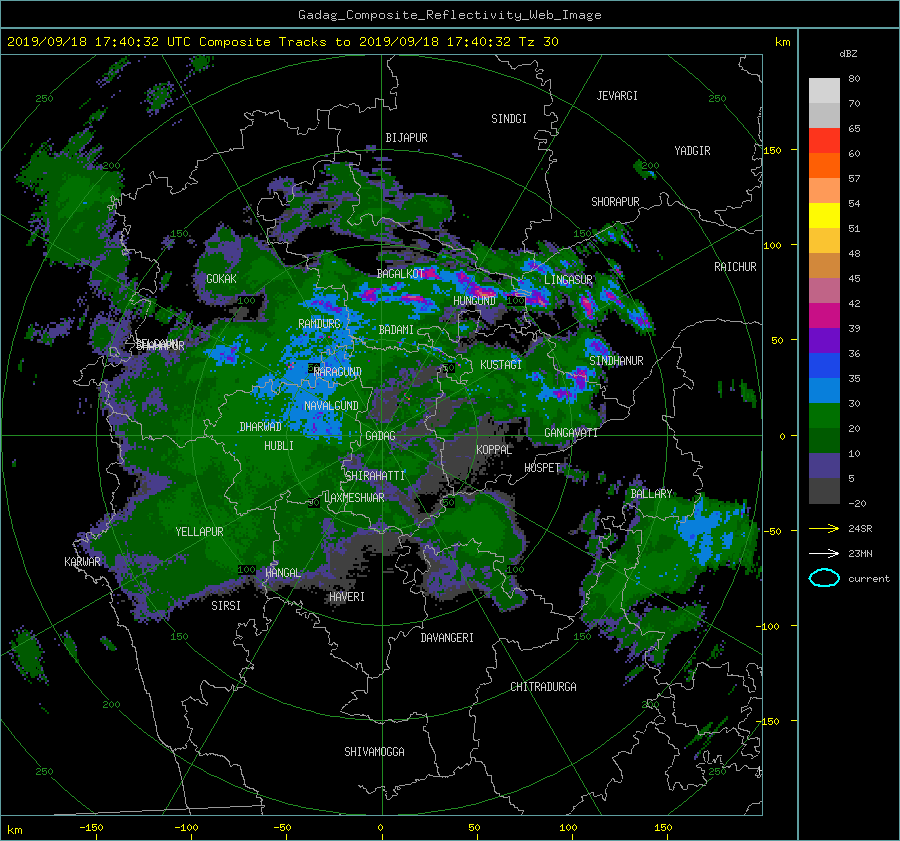Click the CHITRADURGA city label
This screenshot has width=900, height=841.
tap(543, 687)
